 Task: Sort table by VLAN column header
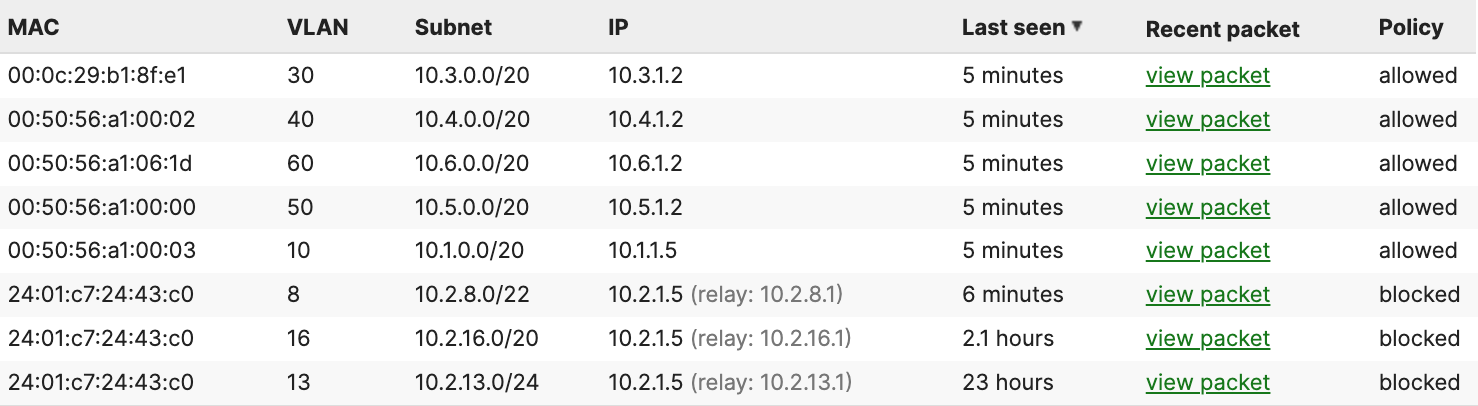click(x=317, y=27)
